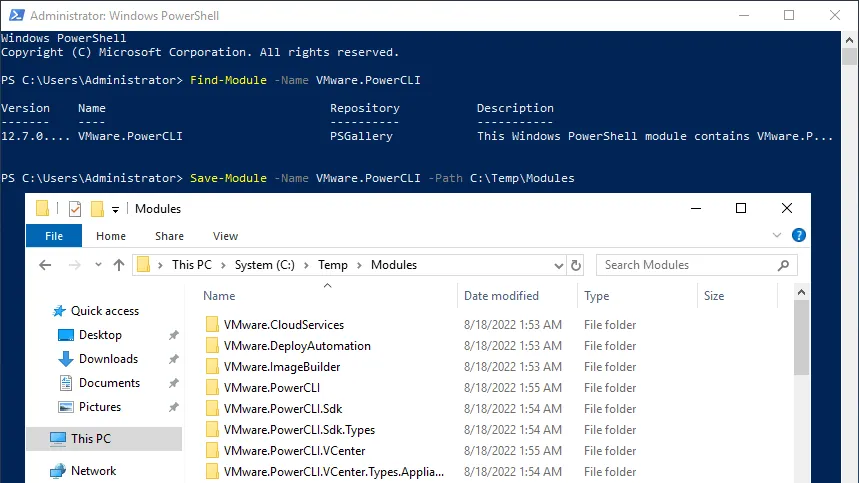Click the Back navigation arrow

45,265
